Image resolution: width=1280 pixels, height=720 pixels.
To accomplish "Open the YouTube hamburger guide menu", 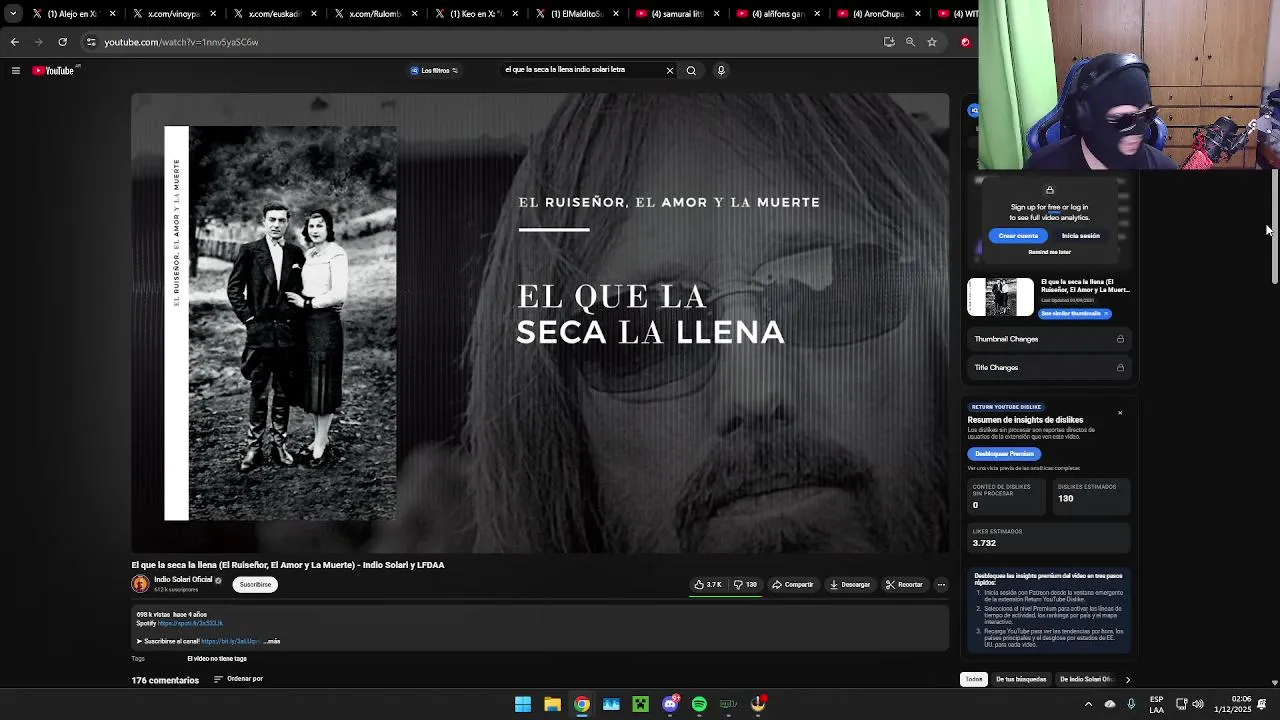I will pyautogui.click(x=15, y=70).
